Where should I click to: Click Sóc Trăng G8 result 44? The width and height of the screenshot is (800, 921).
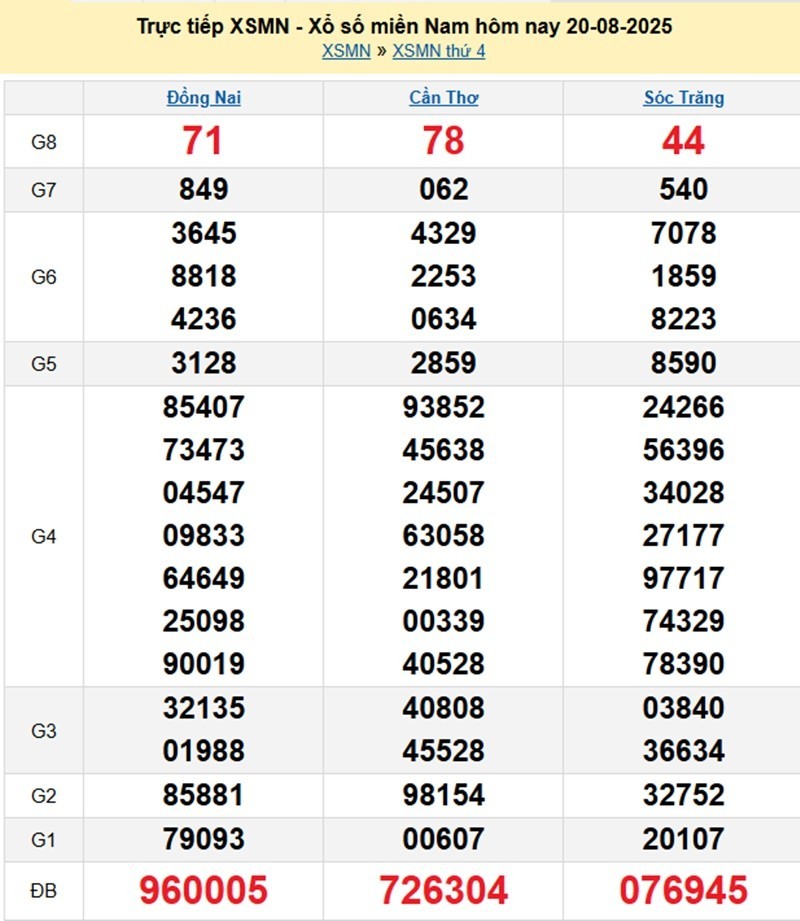(x=683, y=142)
